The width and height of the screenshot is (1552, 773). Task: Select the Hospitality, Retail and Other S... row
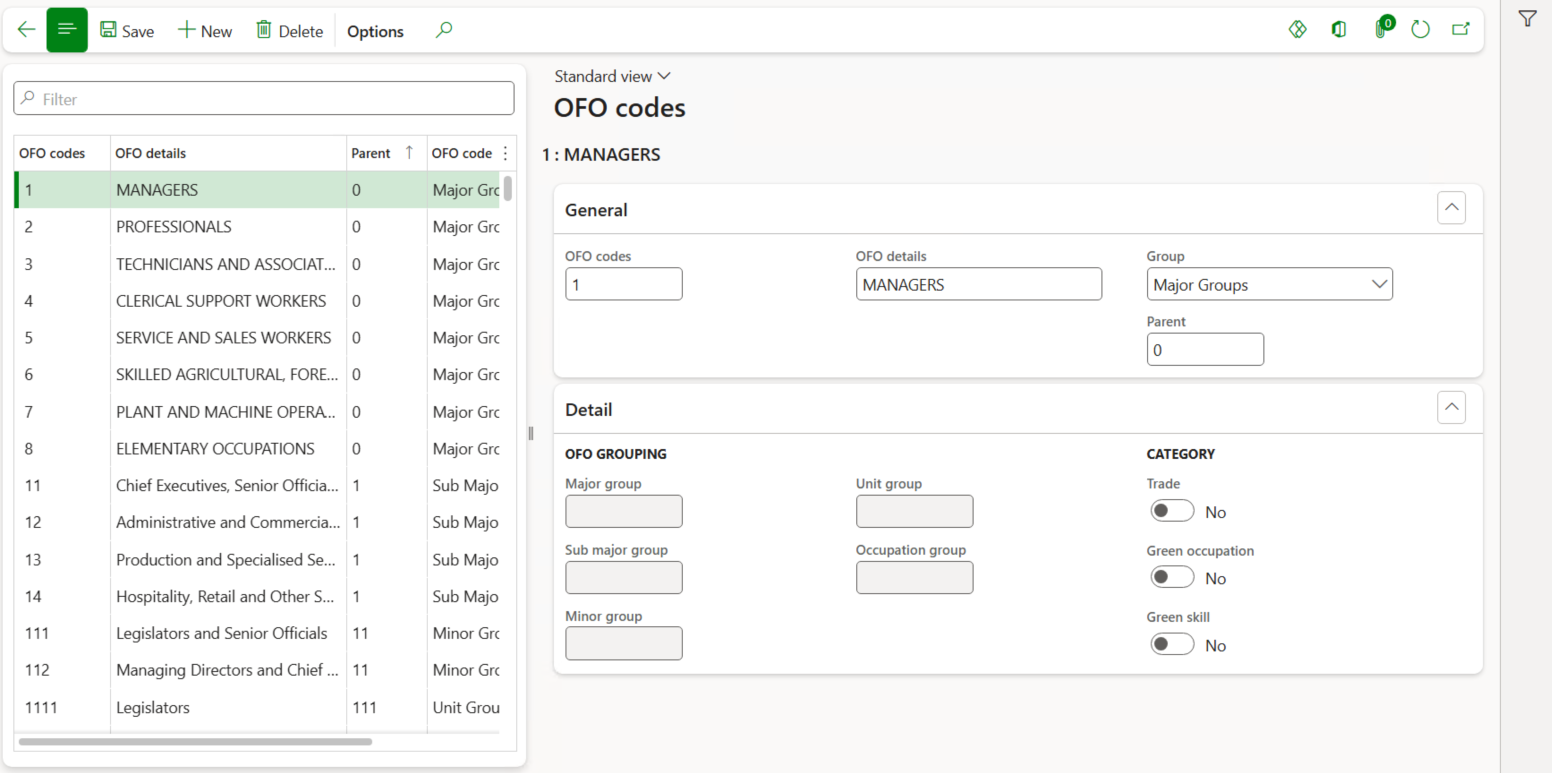click(x=257, y=597)
